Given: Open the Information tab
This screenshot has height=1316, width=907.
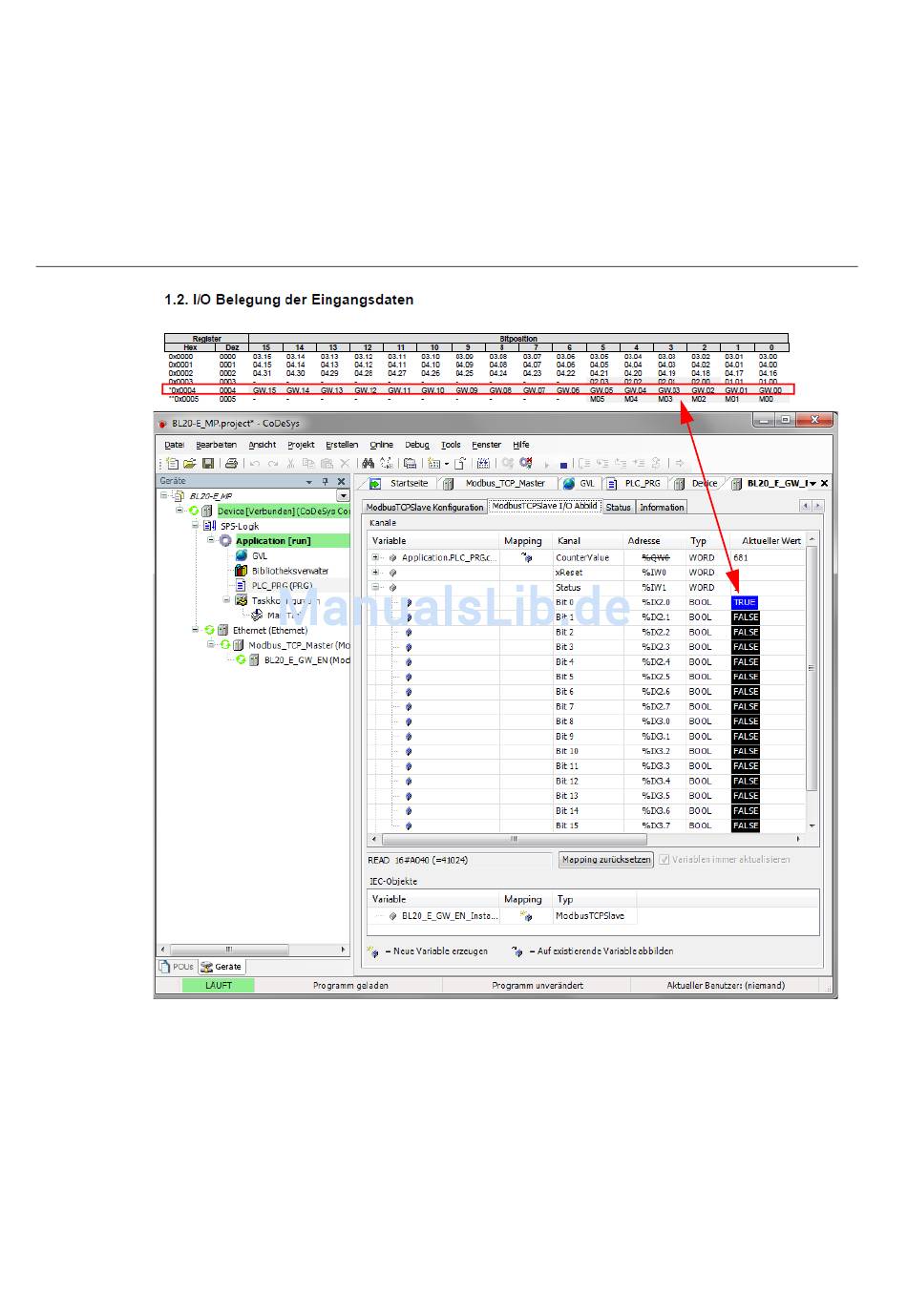Looking at the screenshot, I should [662, 508].
